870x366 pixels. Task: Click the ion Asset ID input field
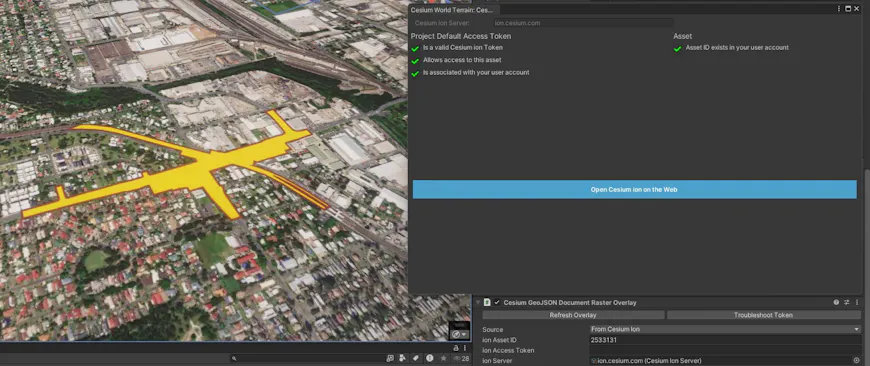pyautogui.click(x=725, y=340)
